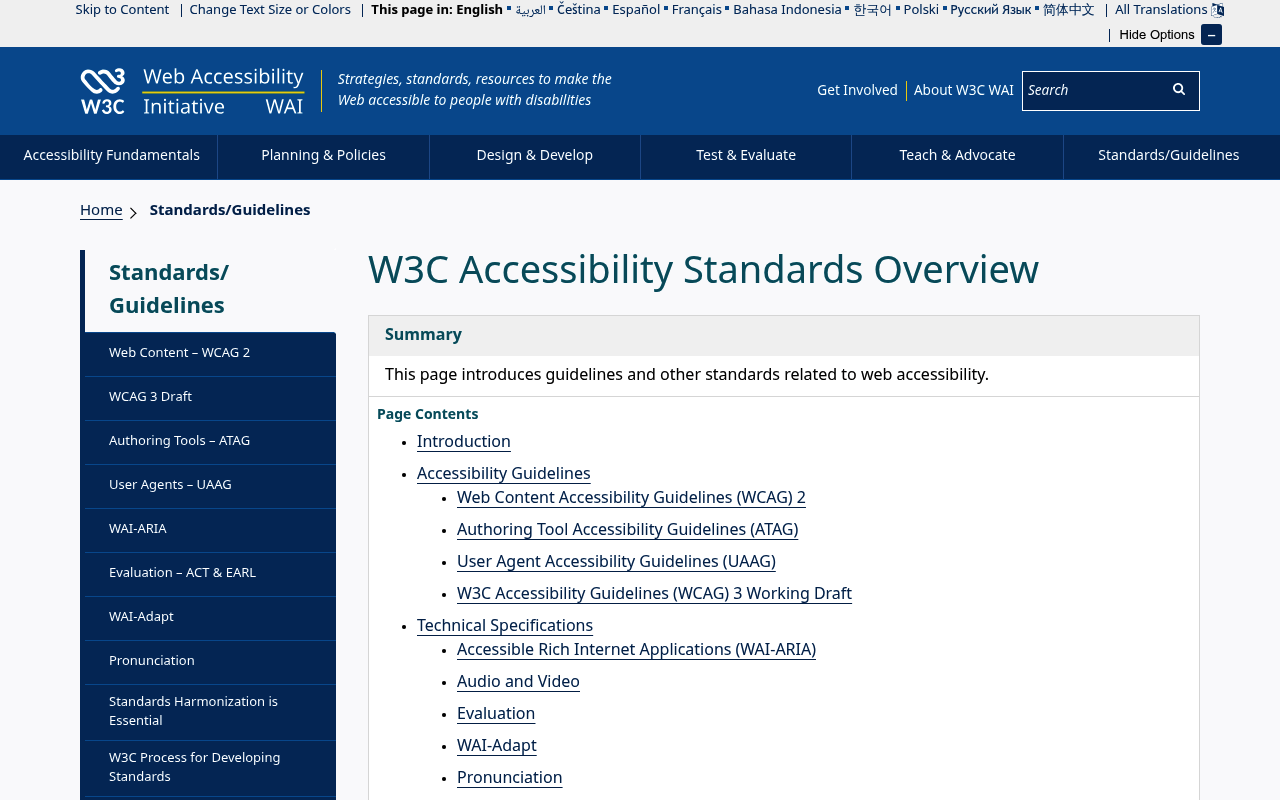
Task: Jump to Pronunciation in Page Contents
Action: click(510, 778)
